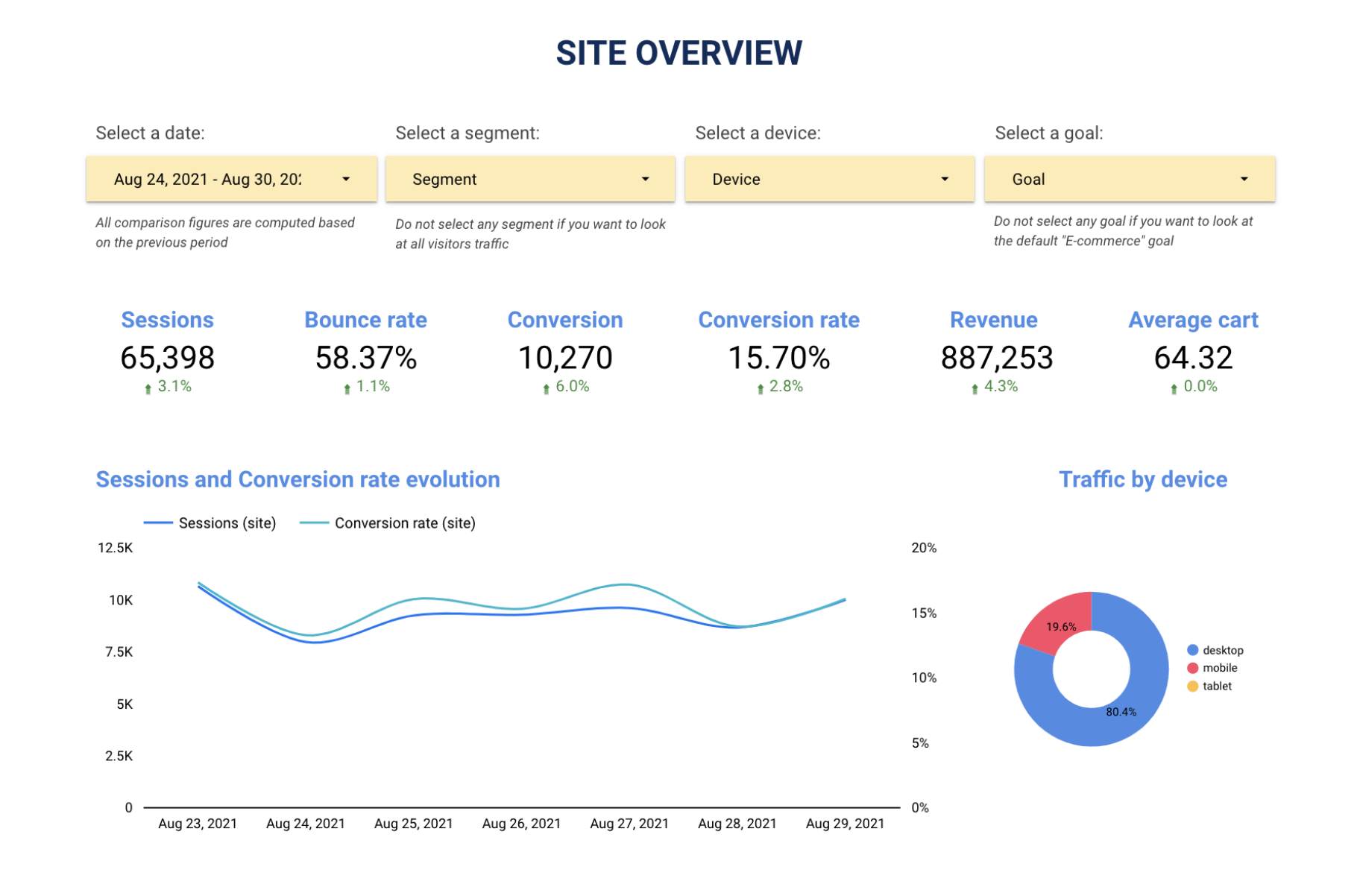Click the Average cart metric heading
This screenshot has height=896, width=1360.
(x=1193, y=320)
